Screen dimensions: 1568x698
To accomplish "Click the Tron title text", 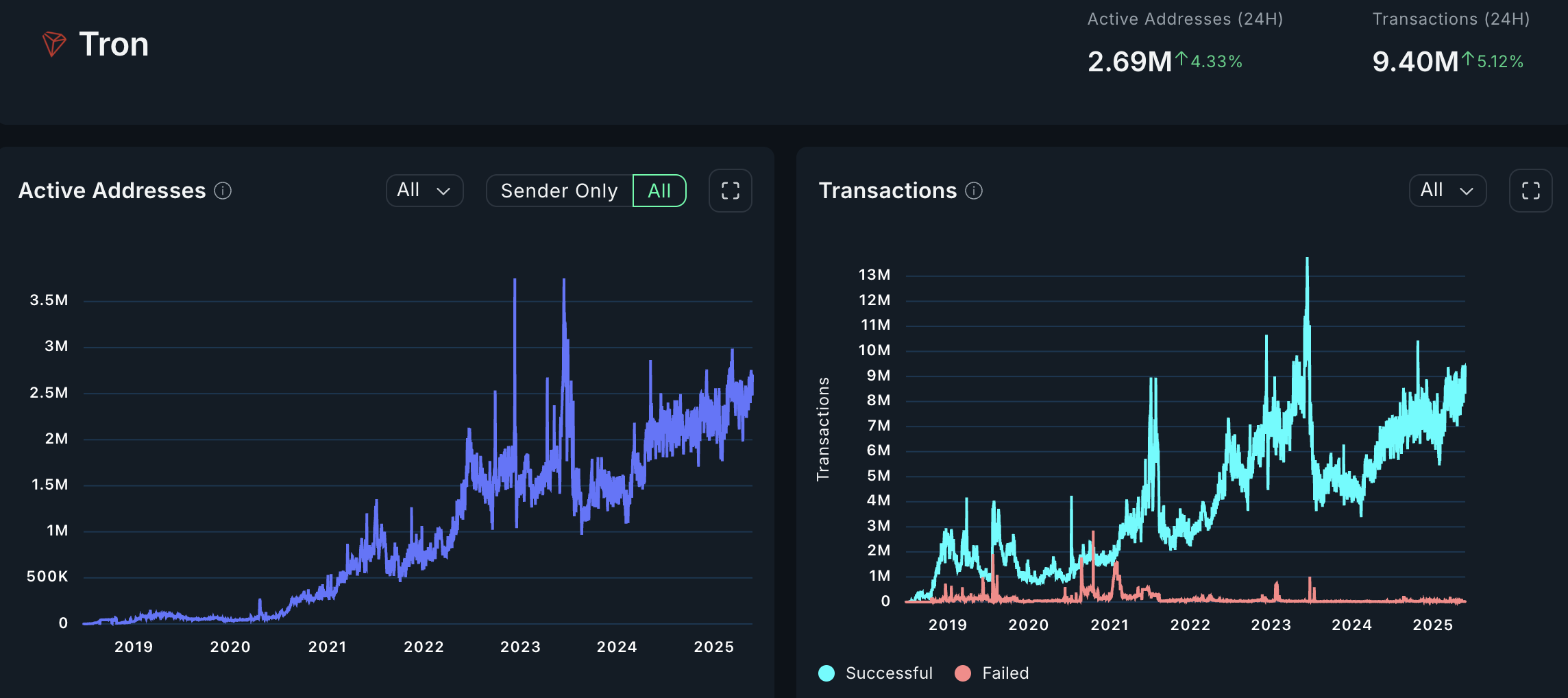I will click(x=114, y=45).
